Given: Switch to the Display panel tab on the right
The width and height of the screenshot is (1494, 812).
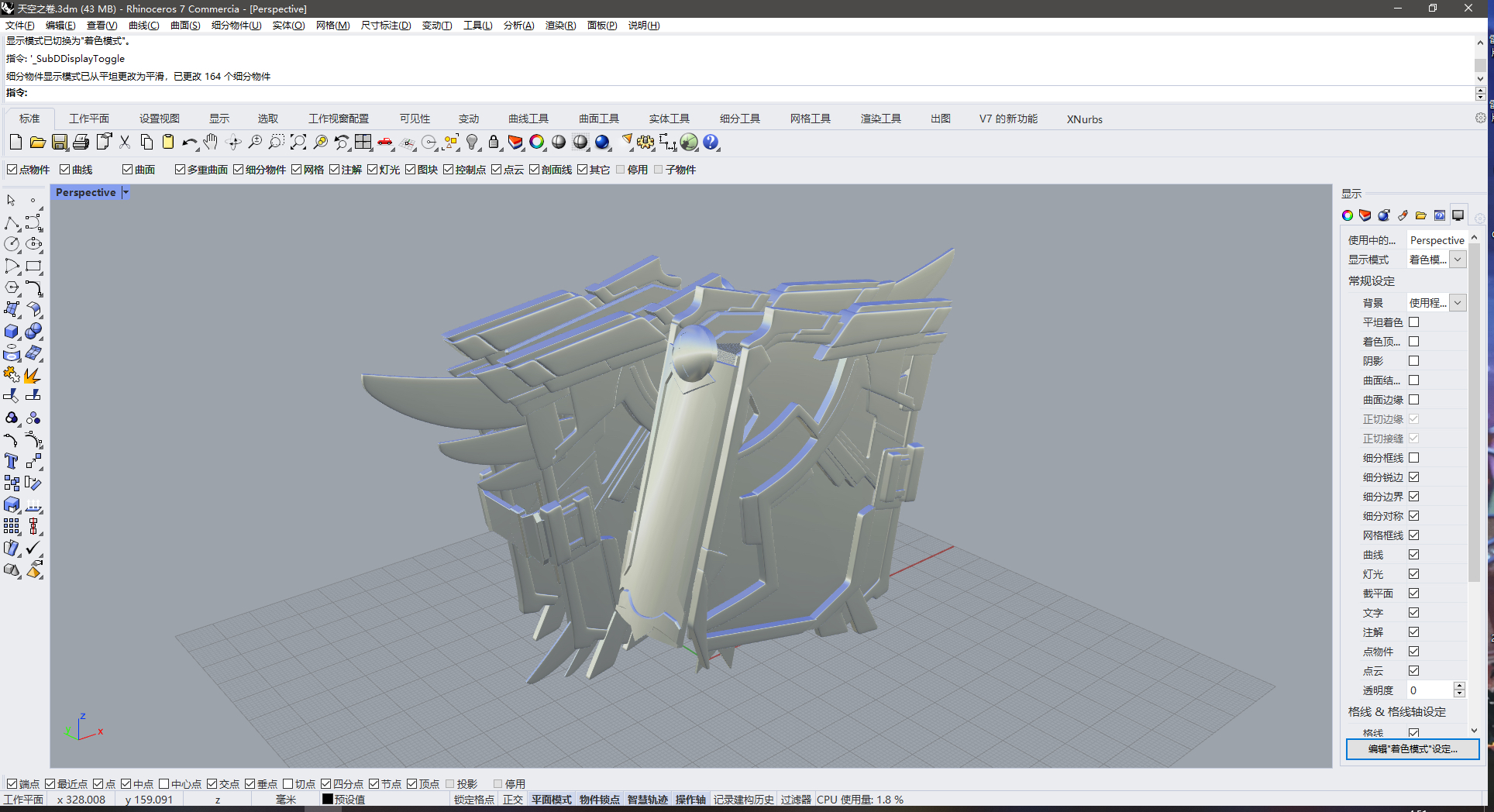Looking at the screenshot, I should (x=1458, y=215).
